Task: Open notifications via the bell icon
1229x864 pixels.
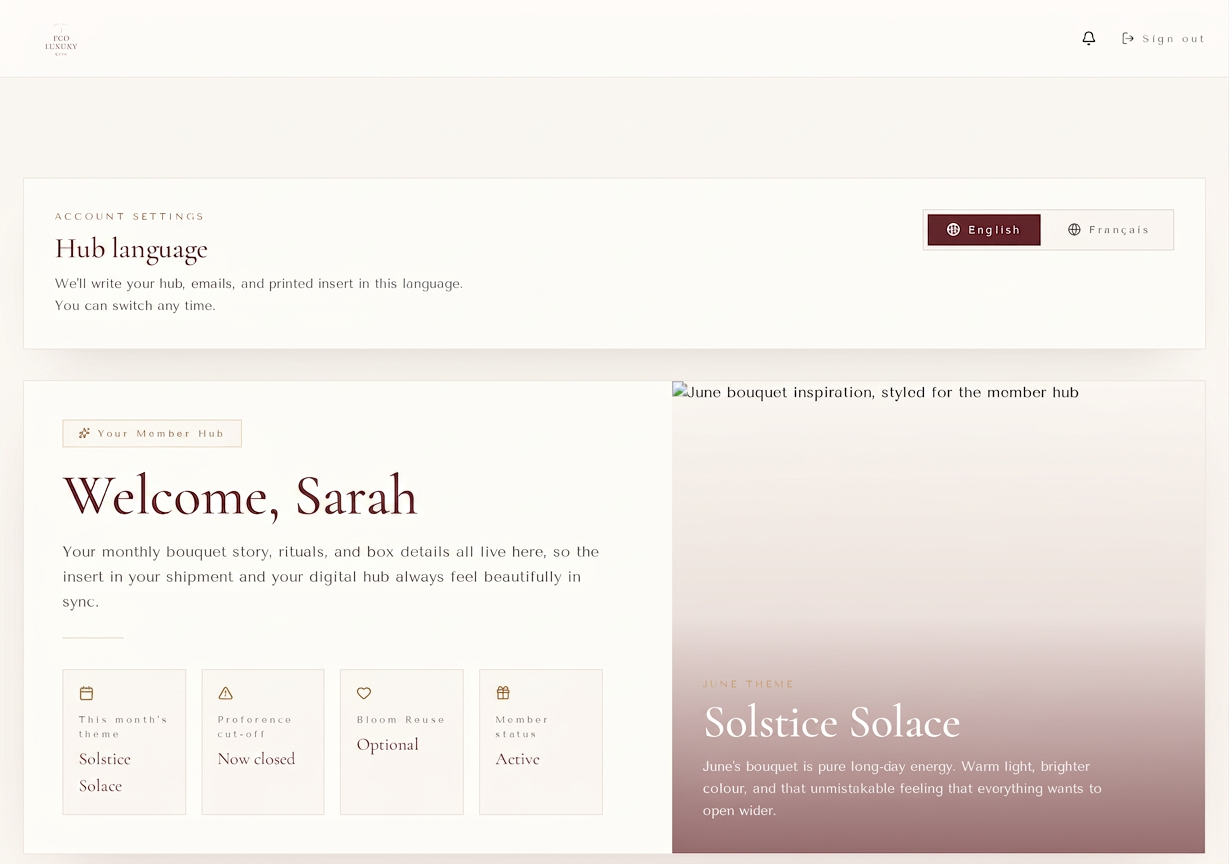Action: pos(1089,38)
